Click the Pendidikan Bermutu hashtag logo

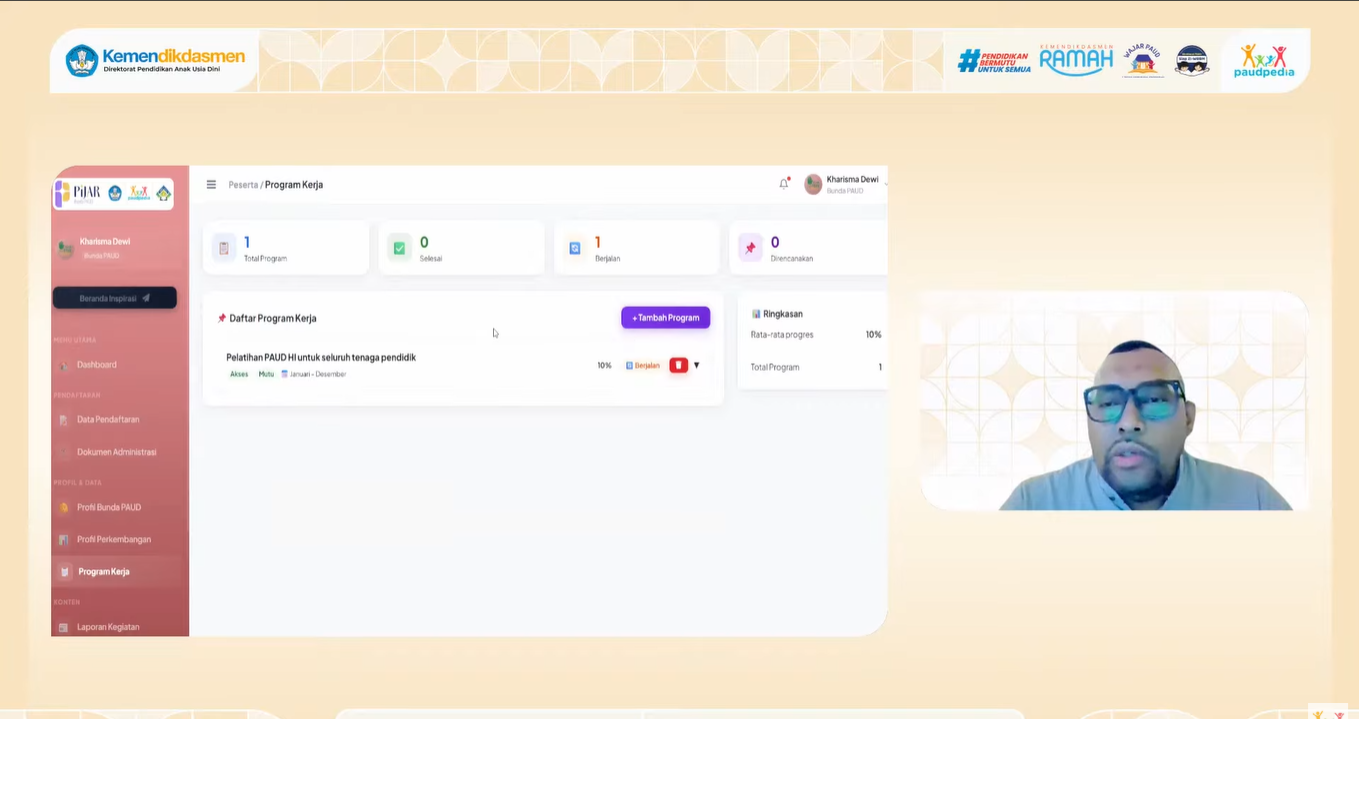pyautogui.click(x=994, y=61)
